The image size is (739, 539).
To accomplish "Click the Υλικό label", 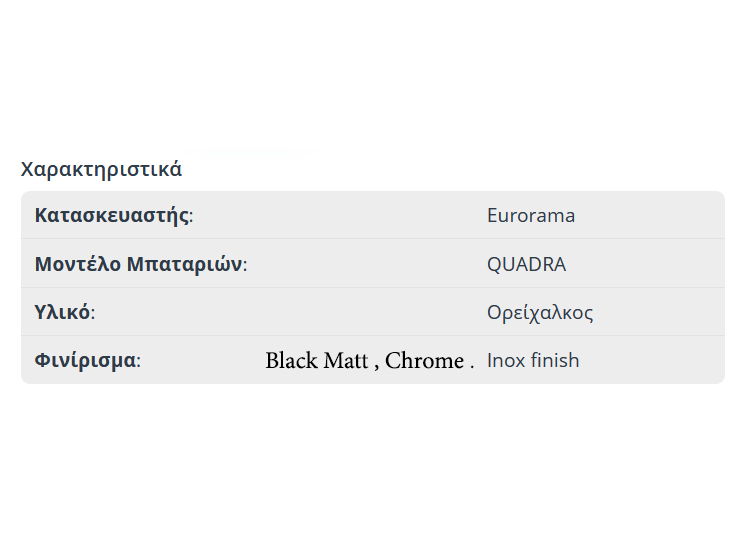I will click(x=62, y=313).
